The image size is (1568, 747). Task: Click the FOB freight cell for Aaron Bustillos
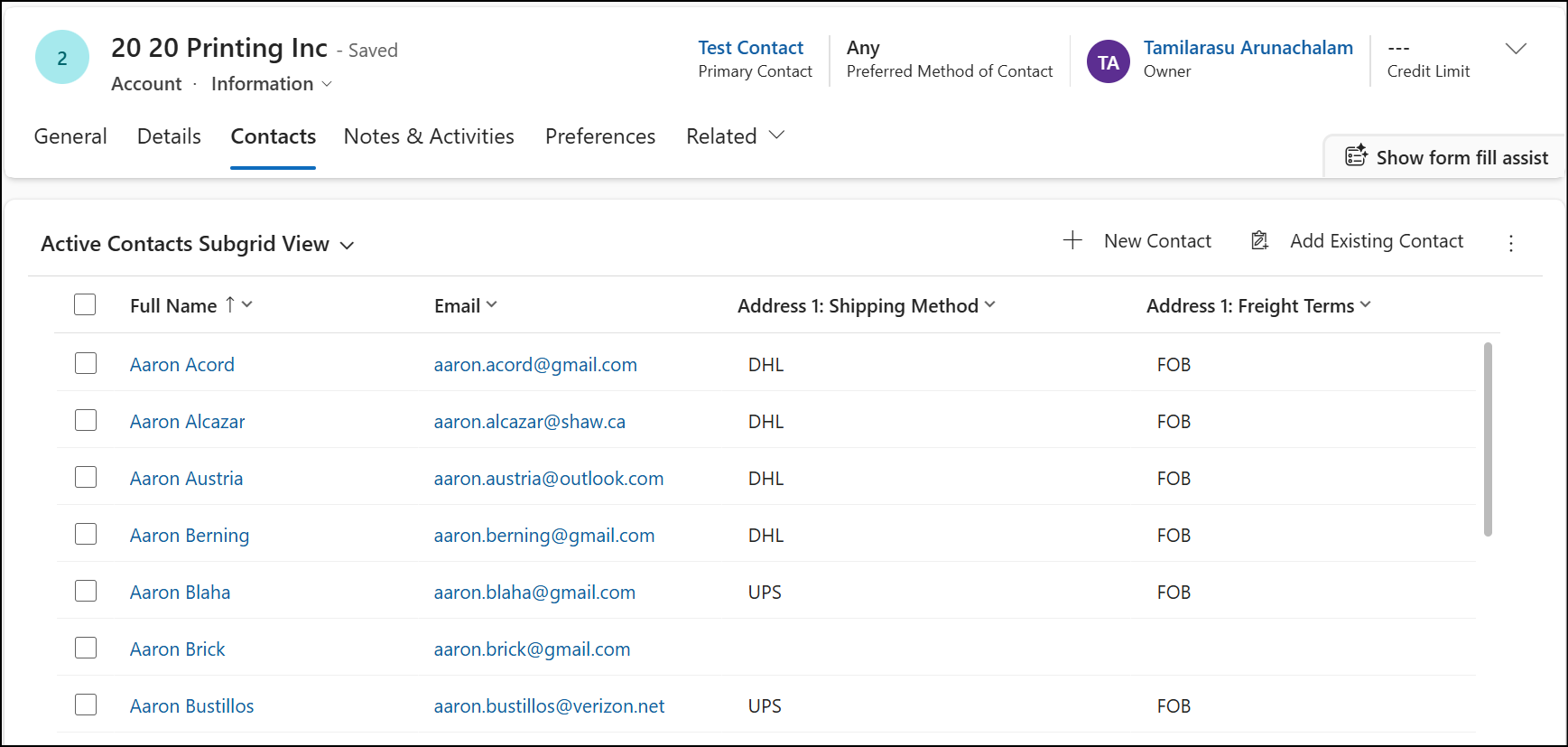1174,705
